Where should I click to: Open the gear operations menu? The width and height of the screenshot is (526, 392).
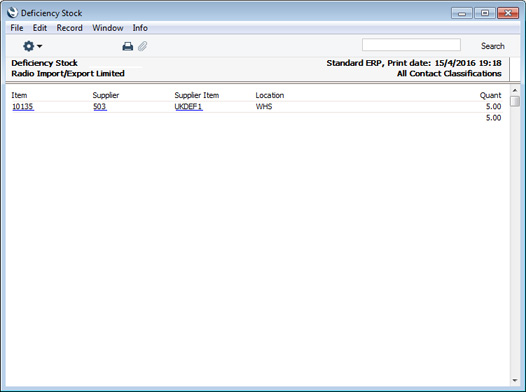click(x=32, y=46)
